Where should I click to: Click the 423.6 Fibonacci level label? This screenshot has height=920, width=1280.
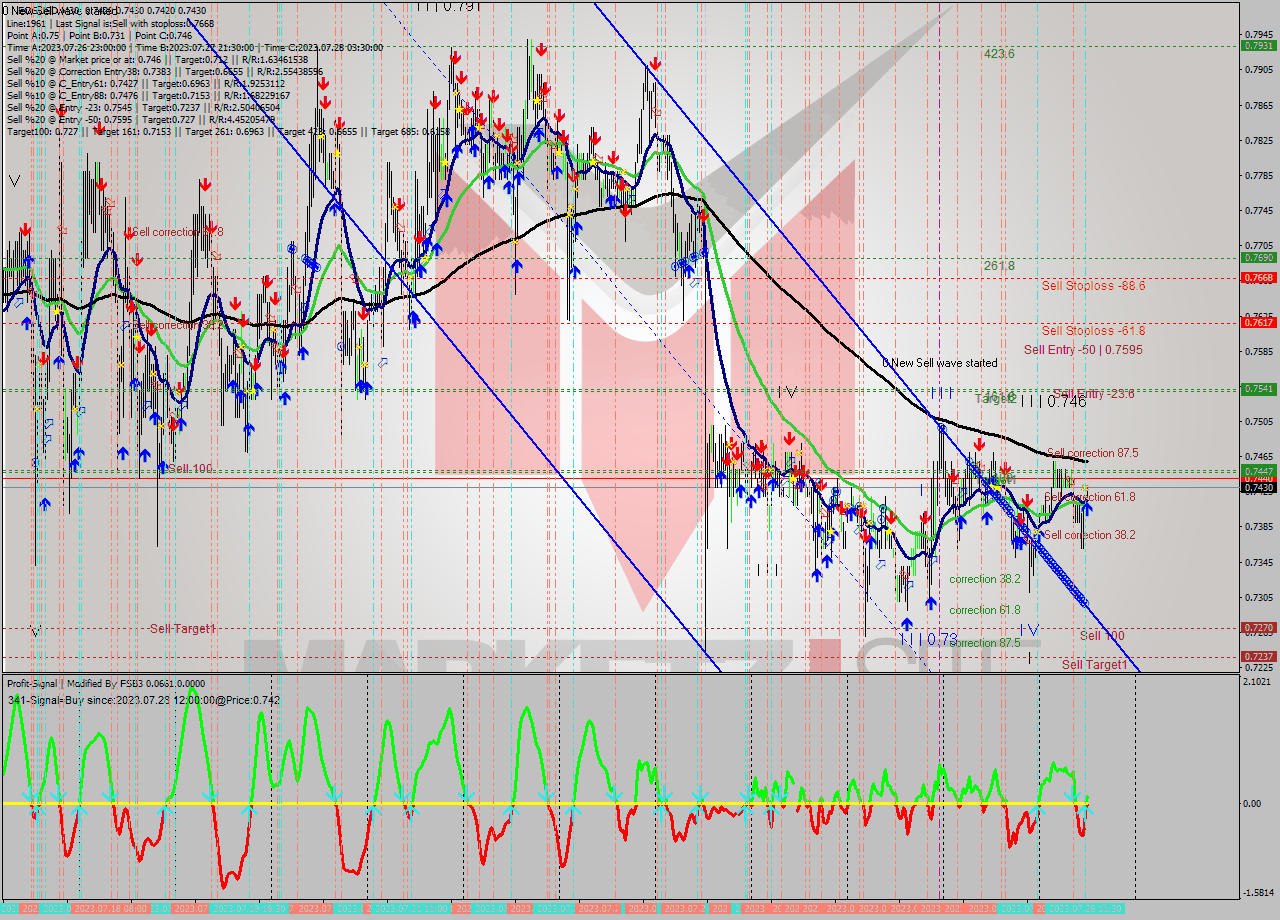point(999,54)
